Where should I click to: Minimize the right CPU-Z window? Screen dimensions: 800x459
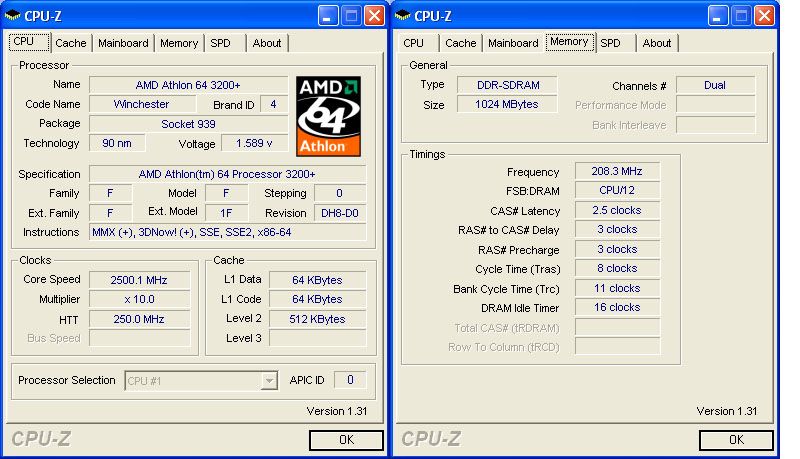pyautogui.click(x=718, y=15)
